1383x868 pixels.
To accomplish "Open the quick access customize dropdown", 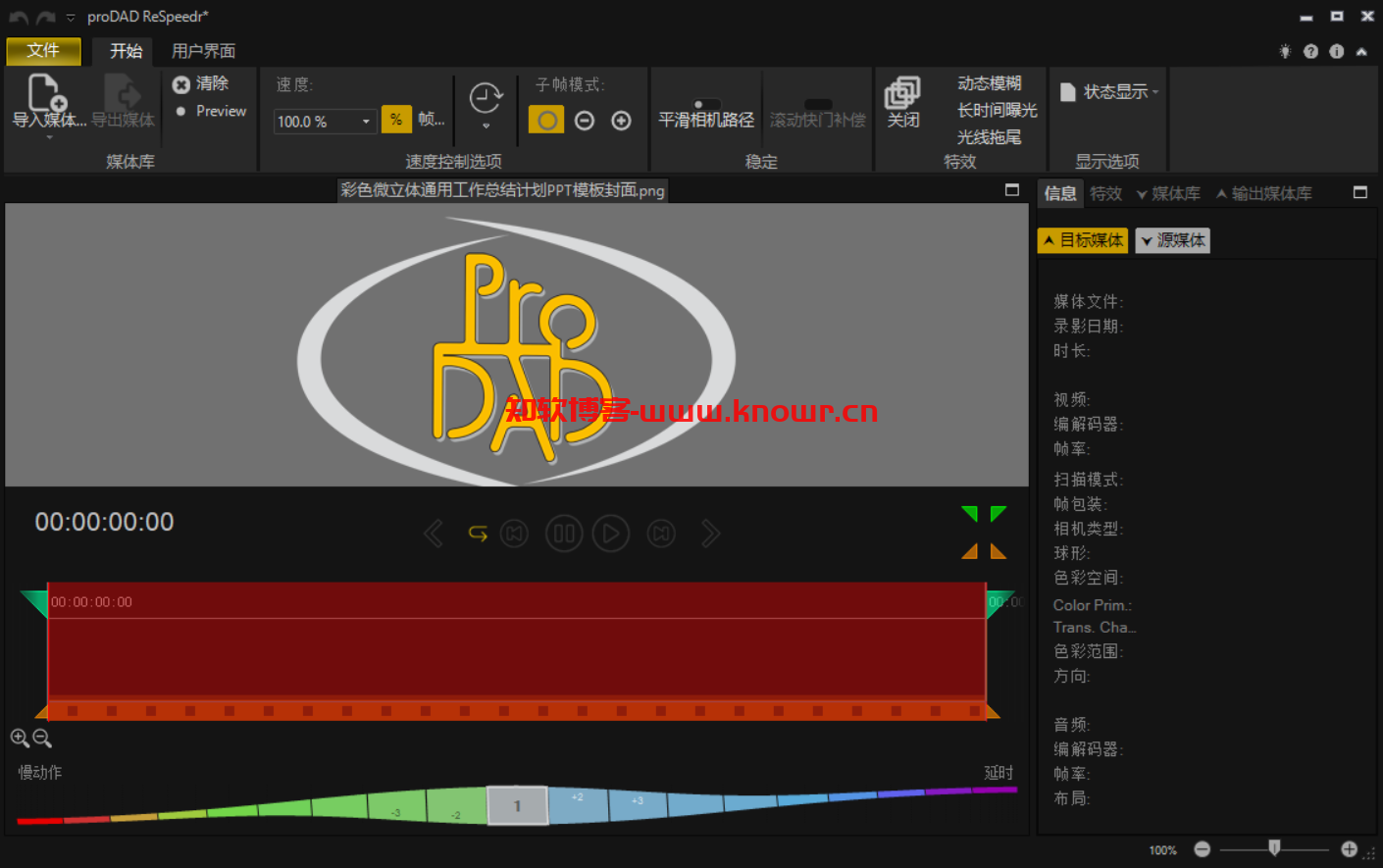I will [71, 18].
